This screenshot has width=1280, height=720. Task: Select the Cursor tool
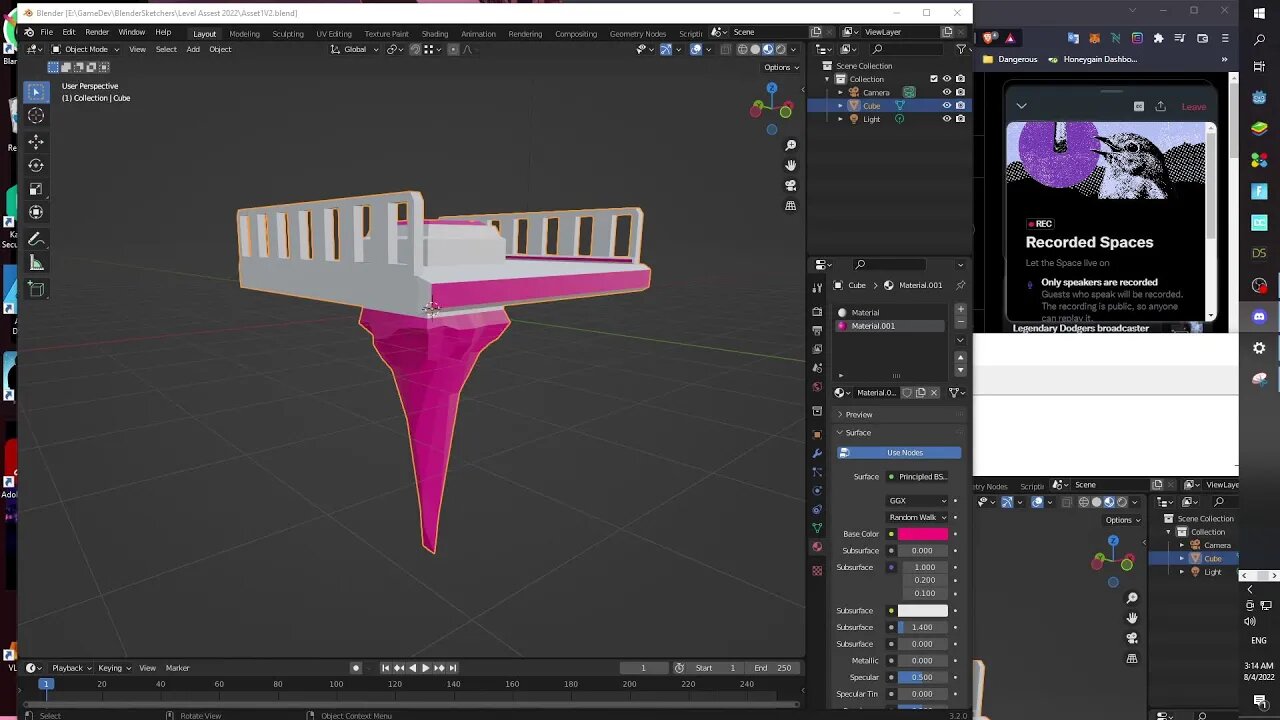click(x=36, y=116)
